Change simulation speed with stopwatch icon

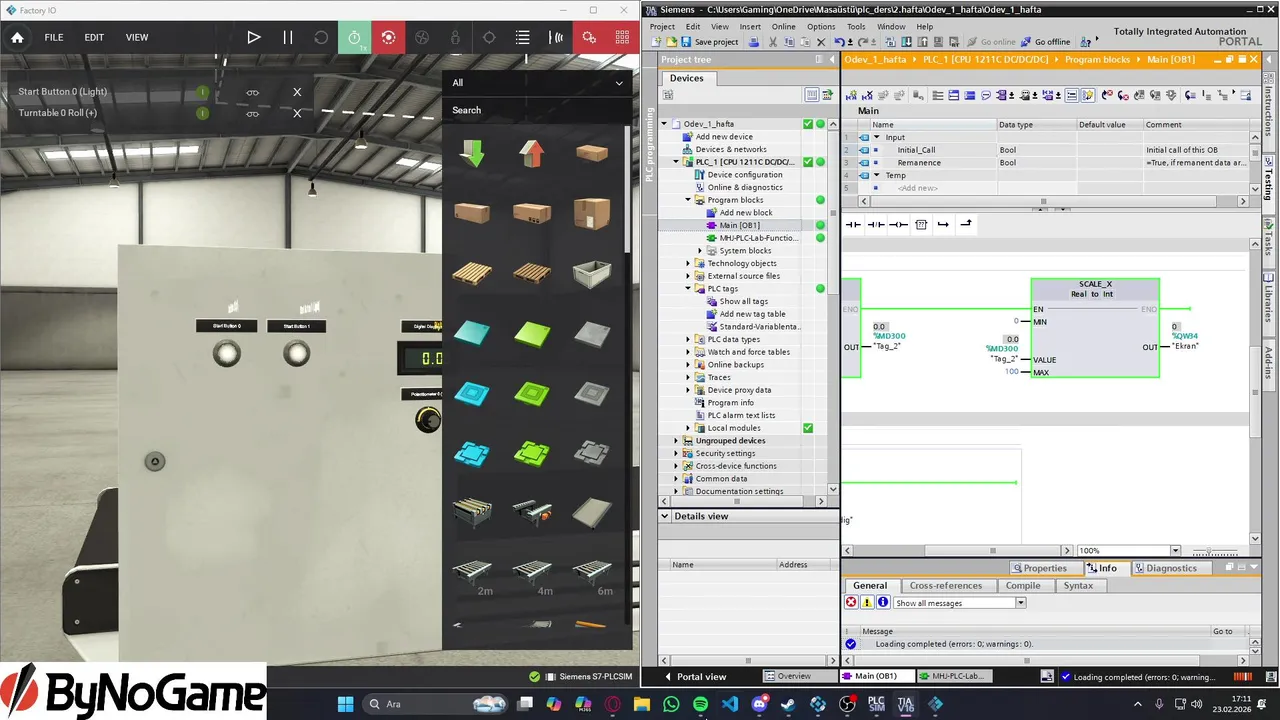click(354, 37)
